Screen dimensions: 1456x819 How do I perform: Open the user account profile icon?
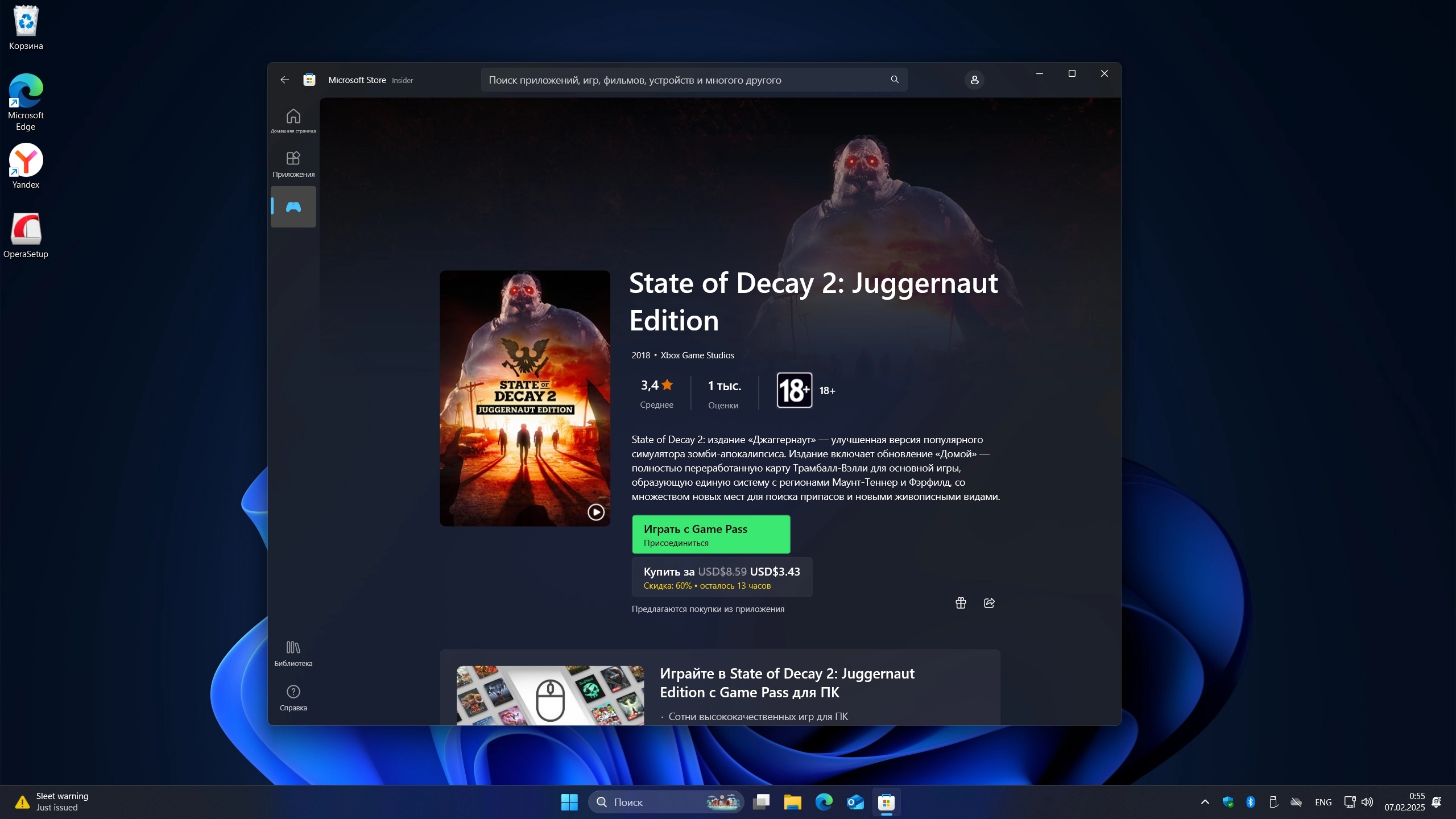point(974,80)
